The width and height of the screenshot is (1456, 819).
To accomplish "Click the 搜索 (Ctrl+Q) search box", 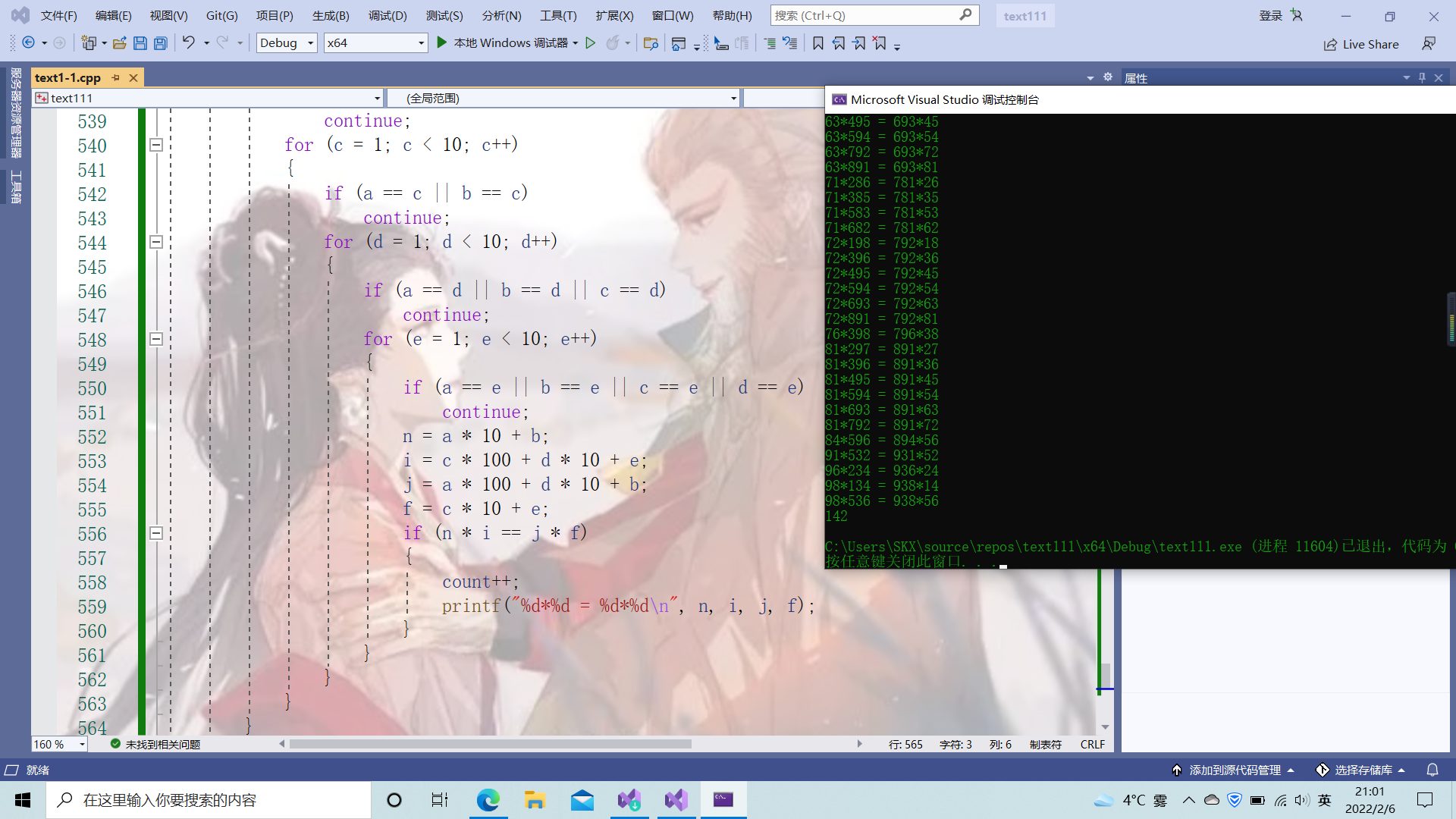I will point(874,15).
